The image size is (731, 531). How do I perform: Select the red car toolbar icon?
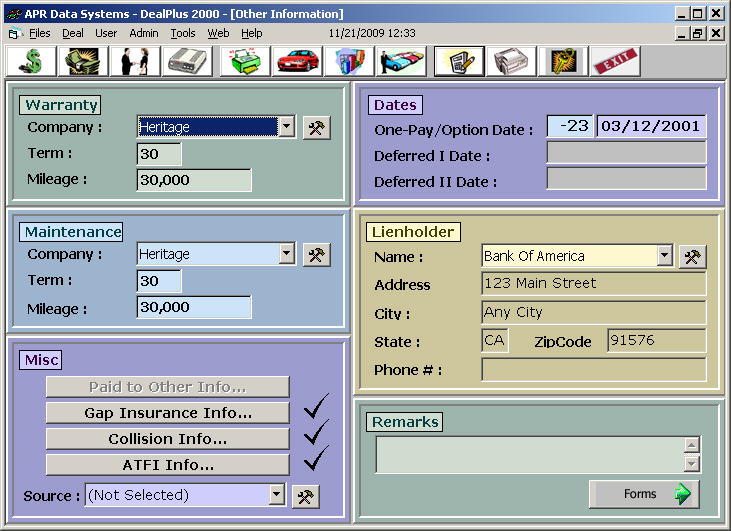(297, 62)
